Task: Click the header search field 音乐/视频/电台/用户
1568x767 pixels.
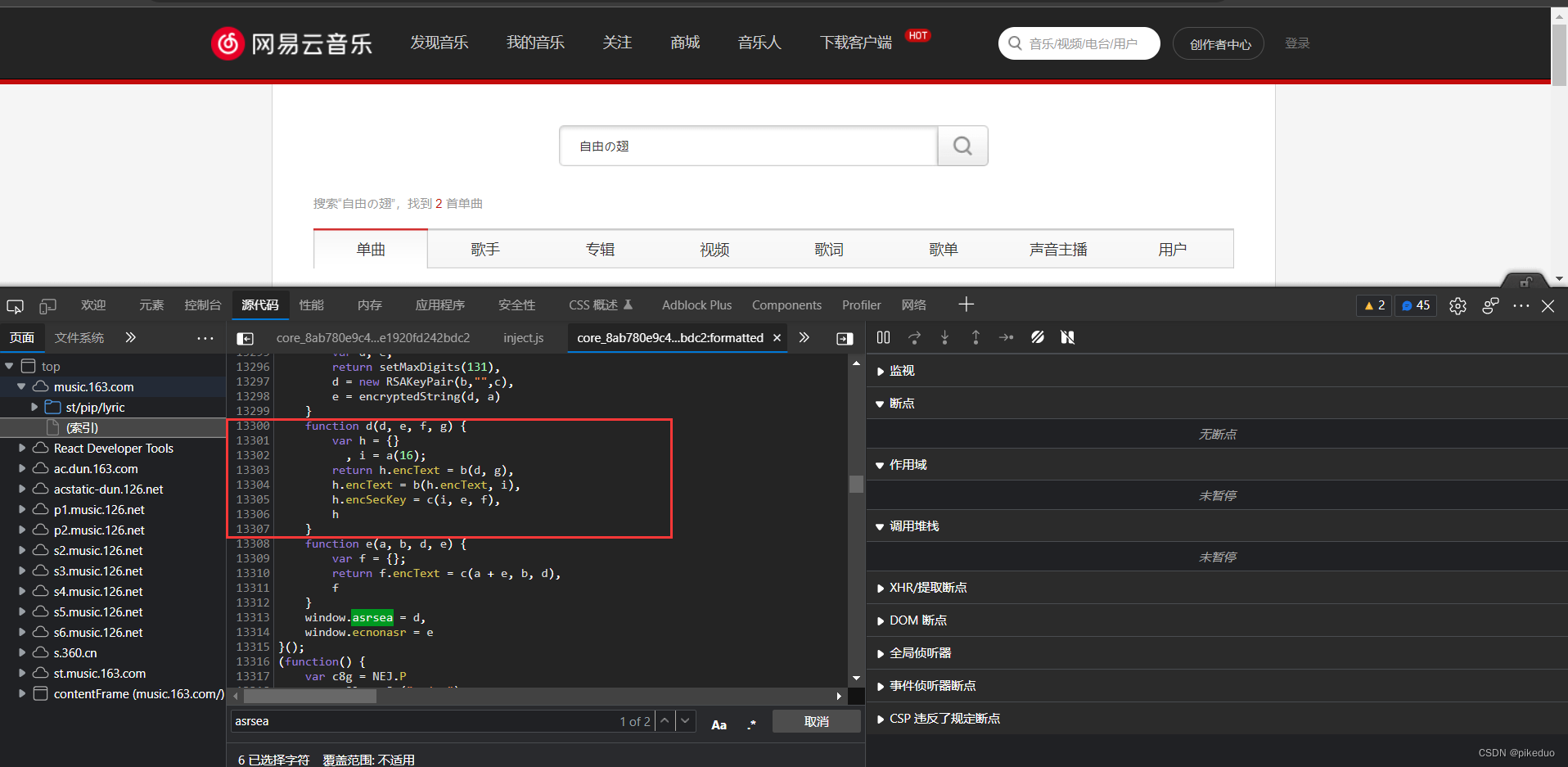Action: (x=1079, y=43)
